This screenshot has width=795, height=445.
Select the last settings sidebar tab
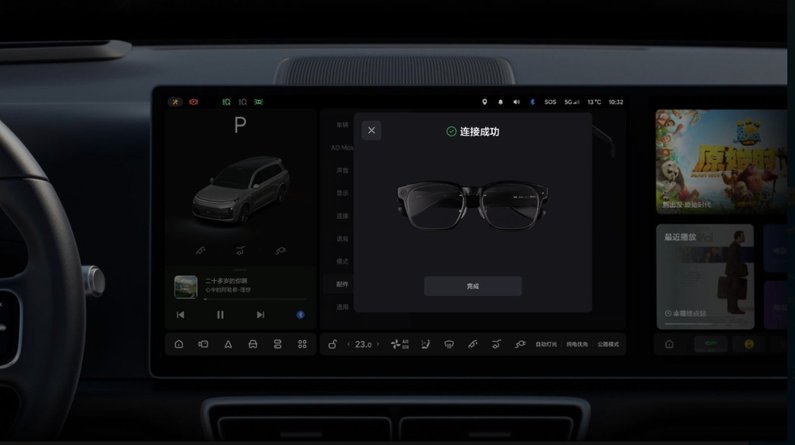(342, 307)
